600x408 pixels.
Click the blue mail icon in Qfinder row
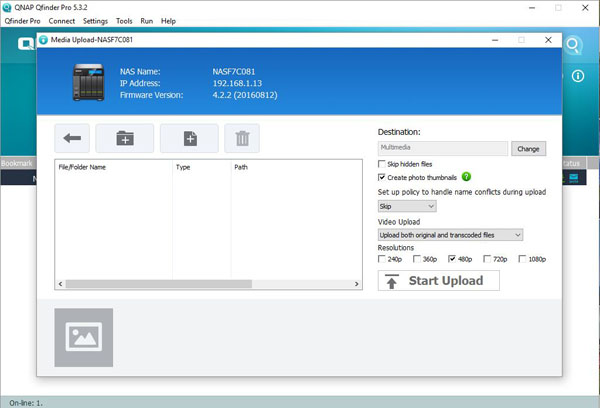(x=574, y=178)
